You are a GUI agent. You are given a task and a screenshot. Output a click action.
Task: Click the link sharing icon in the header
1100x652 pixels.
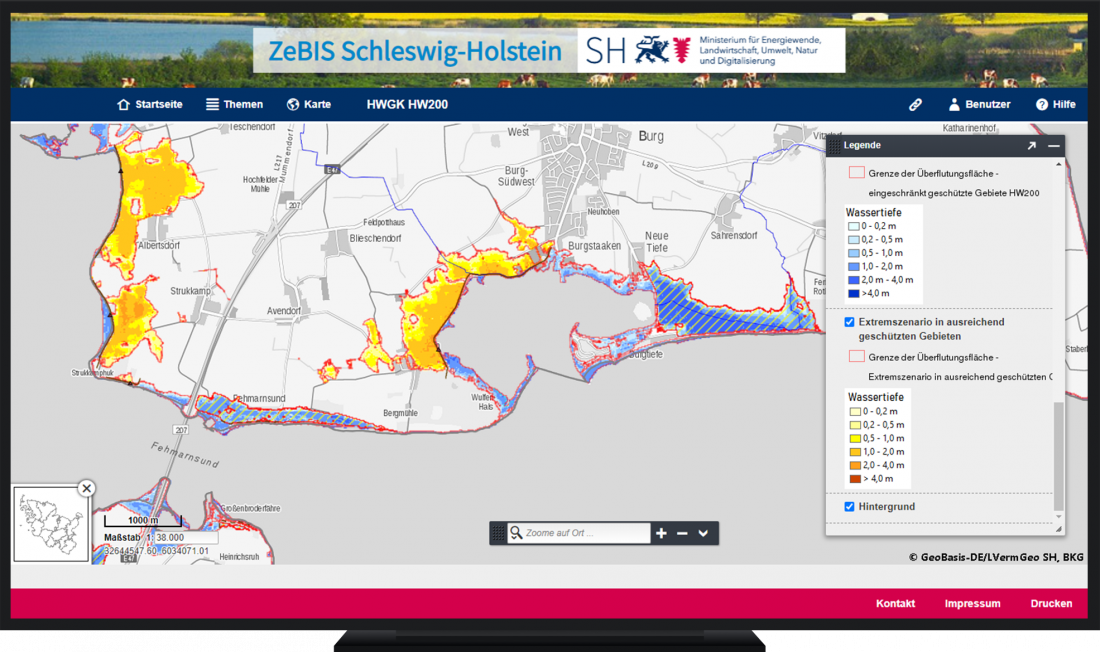[x=915, y=103]
